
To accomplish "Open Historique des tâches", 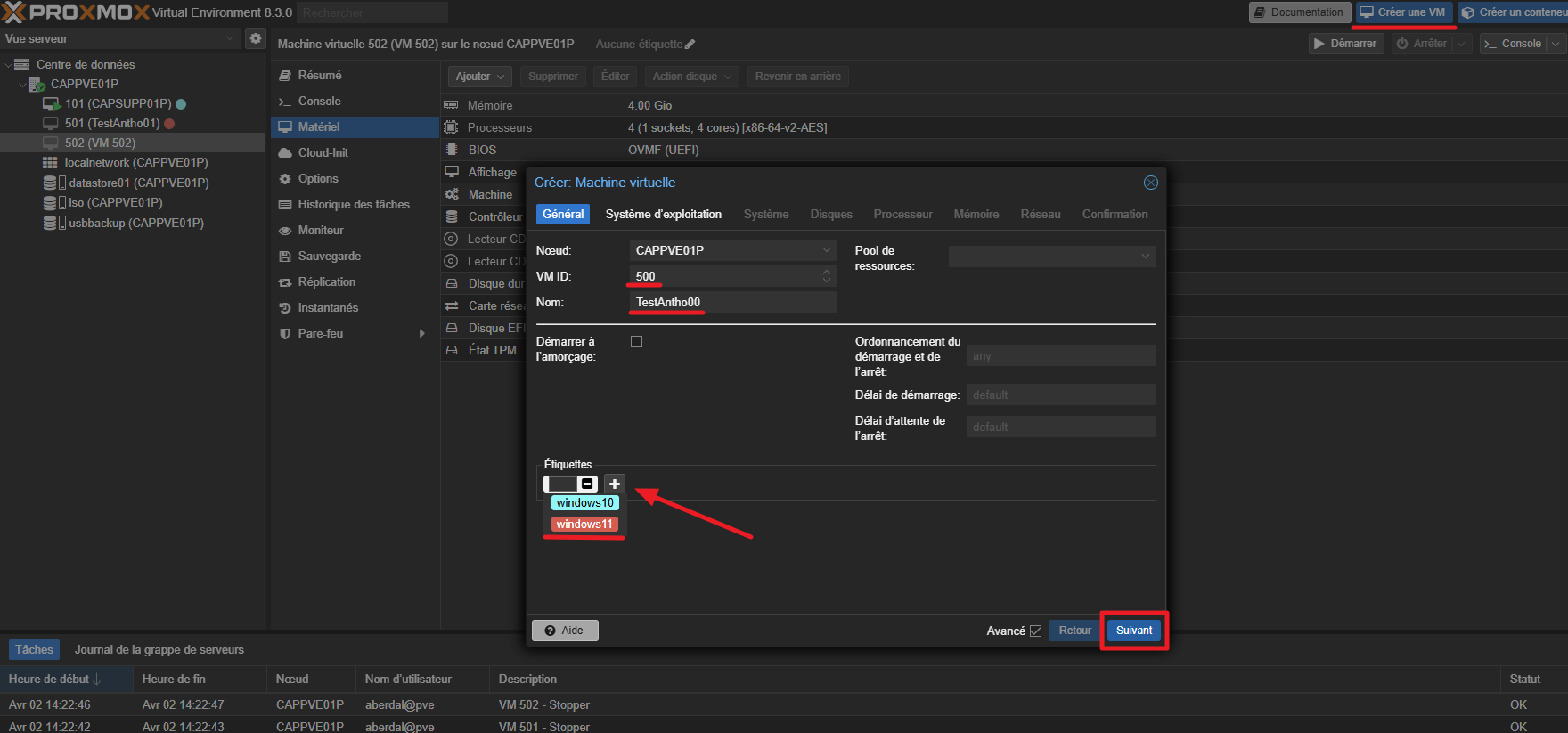I will coord(355,205).
